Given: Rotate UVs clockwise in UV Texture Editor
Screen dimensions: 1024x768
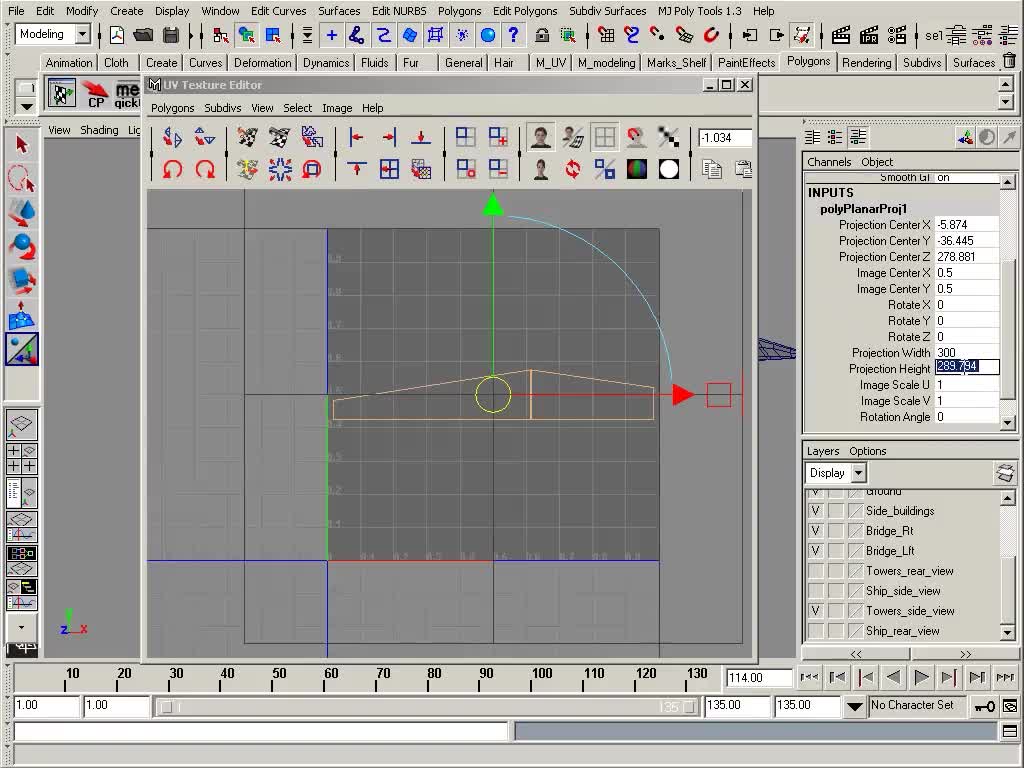Looking at the screenshot, I should [x=205, y=169].
